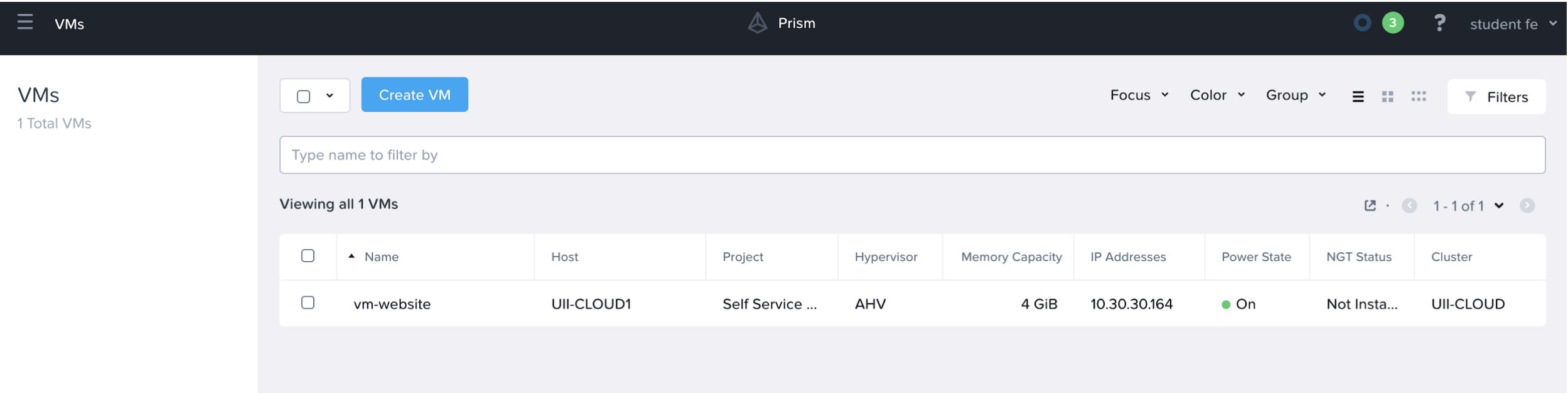Click the name filter text field

coord(911,155)
